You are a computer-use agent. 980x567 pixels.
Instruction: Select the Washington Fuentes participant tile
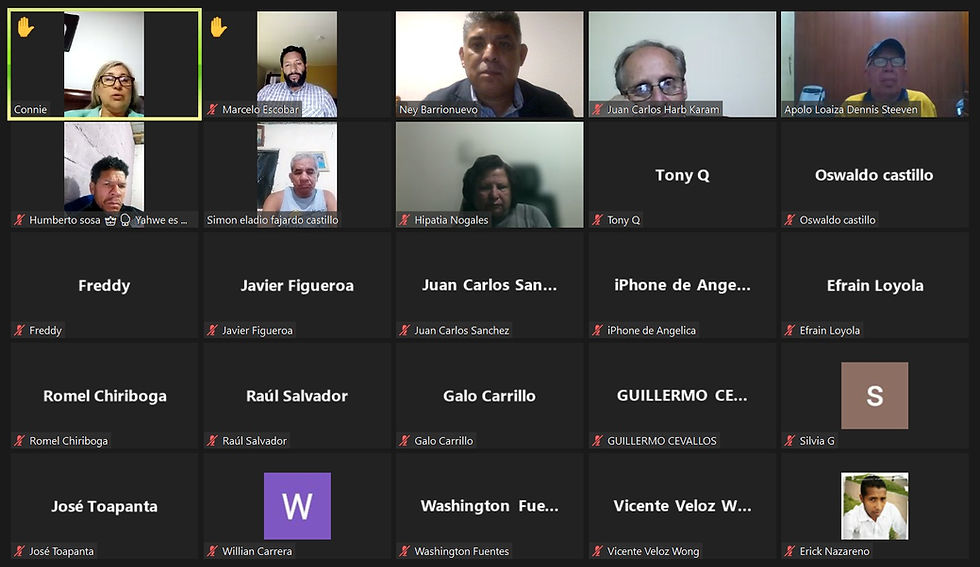(x=489, y=506)
